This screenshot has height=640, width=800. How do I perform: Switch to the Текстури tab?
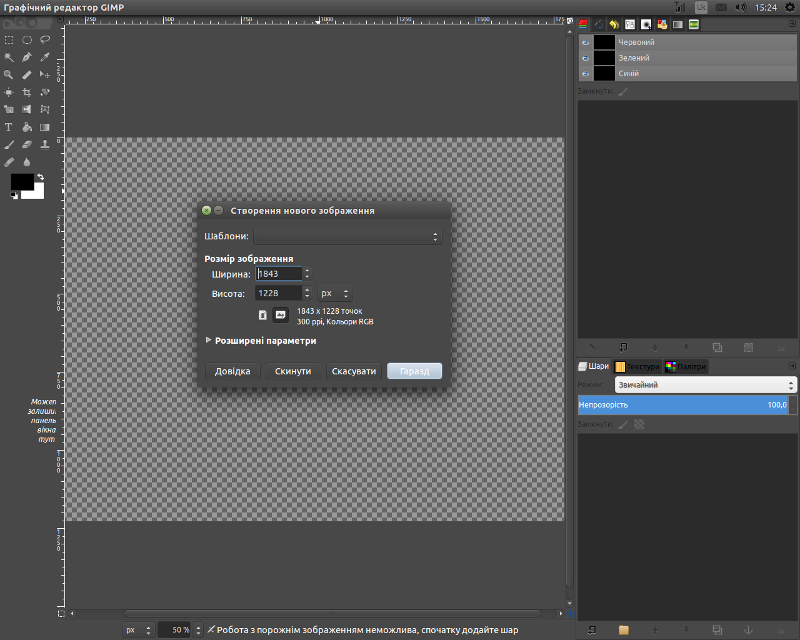click(x=637, y=366)
